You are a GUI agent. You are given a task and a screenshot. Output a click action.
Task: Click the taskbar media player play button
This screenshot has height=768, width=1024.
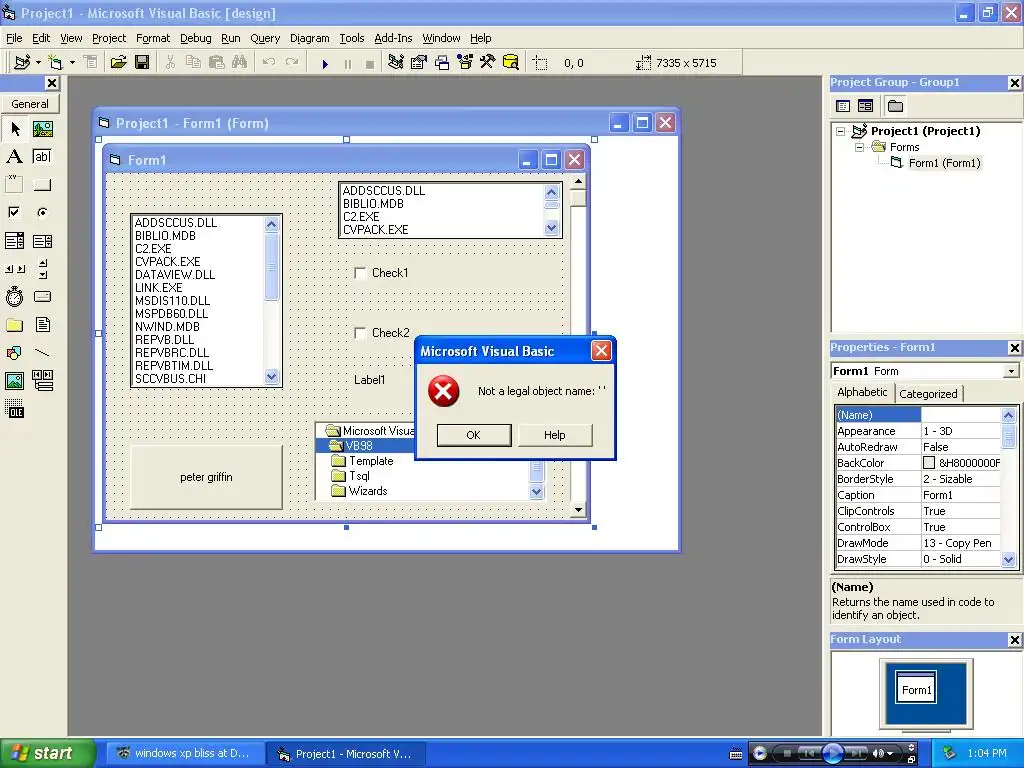tap(832, 753)
